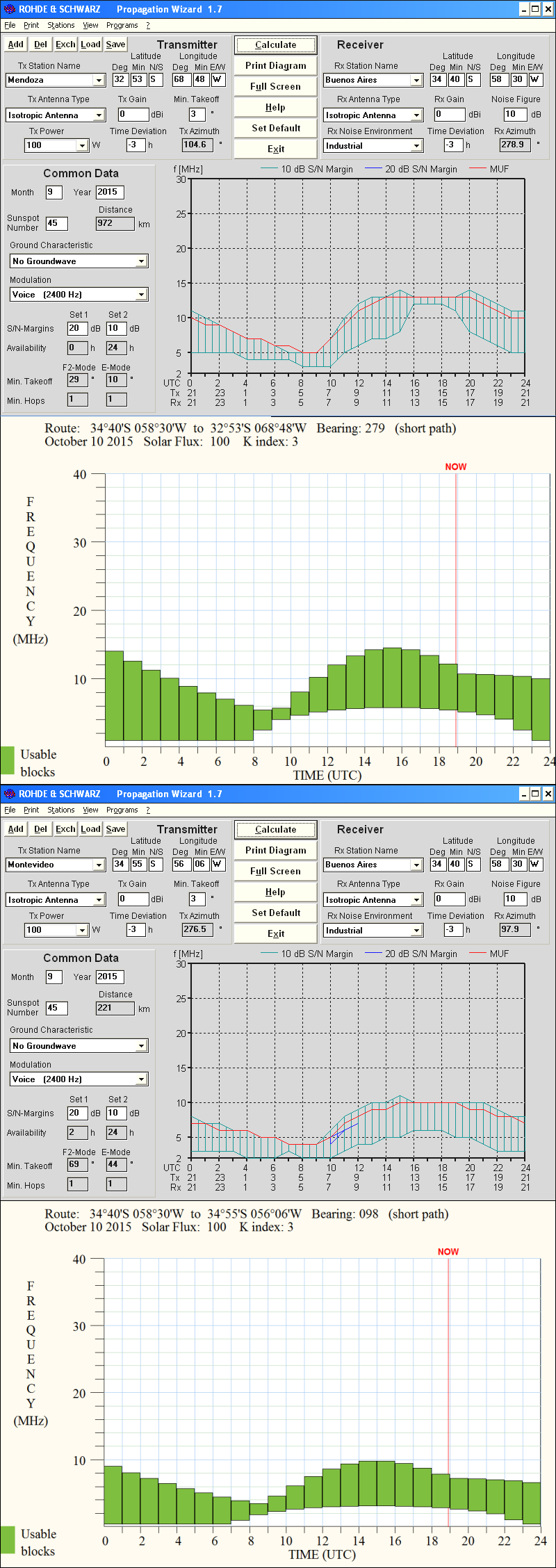
Task: Click Calculate in the Montevideo window
Action: [x=276, y=829]
